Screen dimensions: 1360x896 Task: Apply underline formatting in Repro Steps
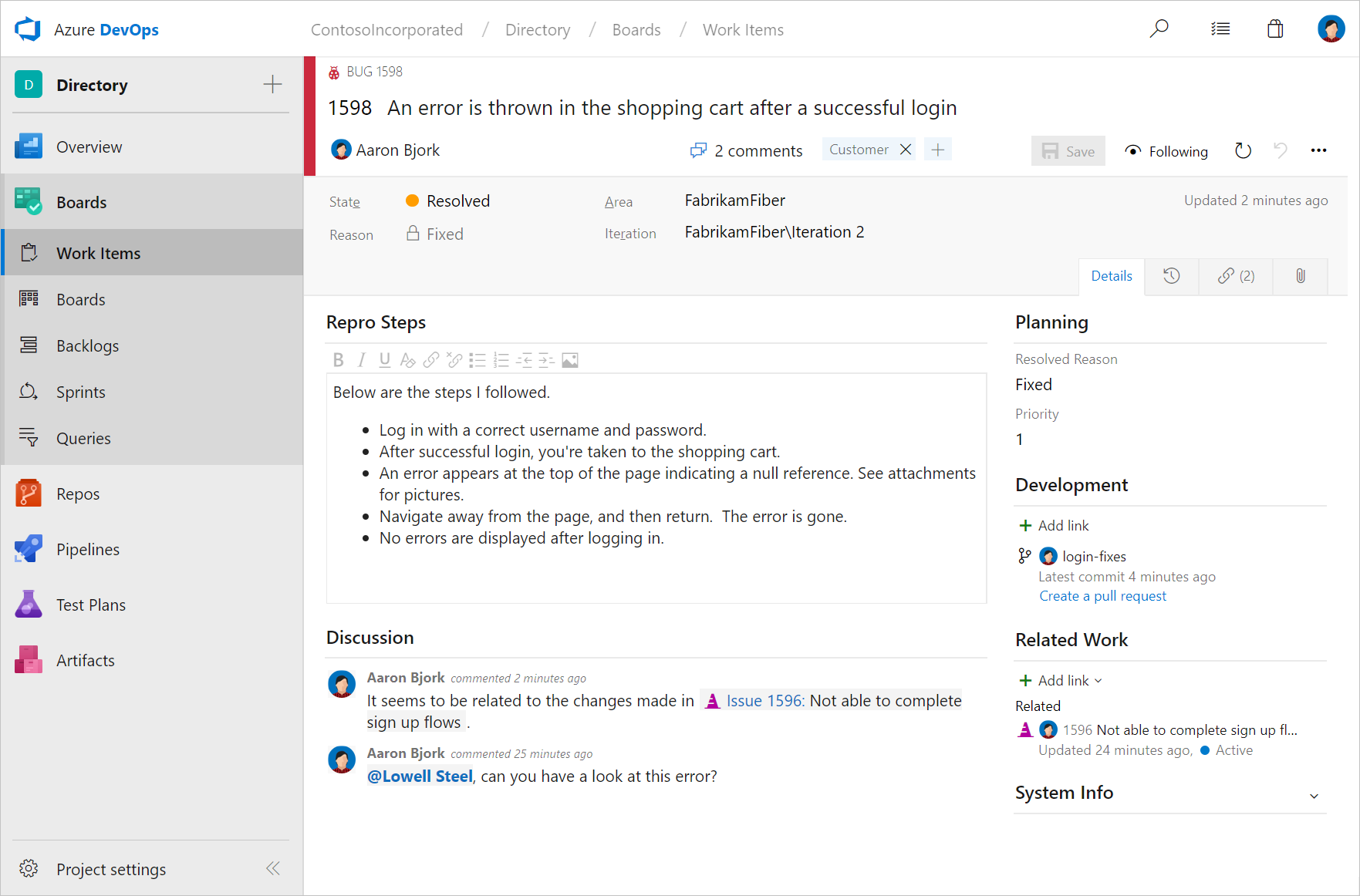(x=384, y=360)
